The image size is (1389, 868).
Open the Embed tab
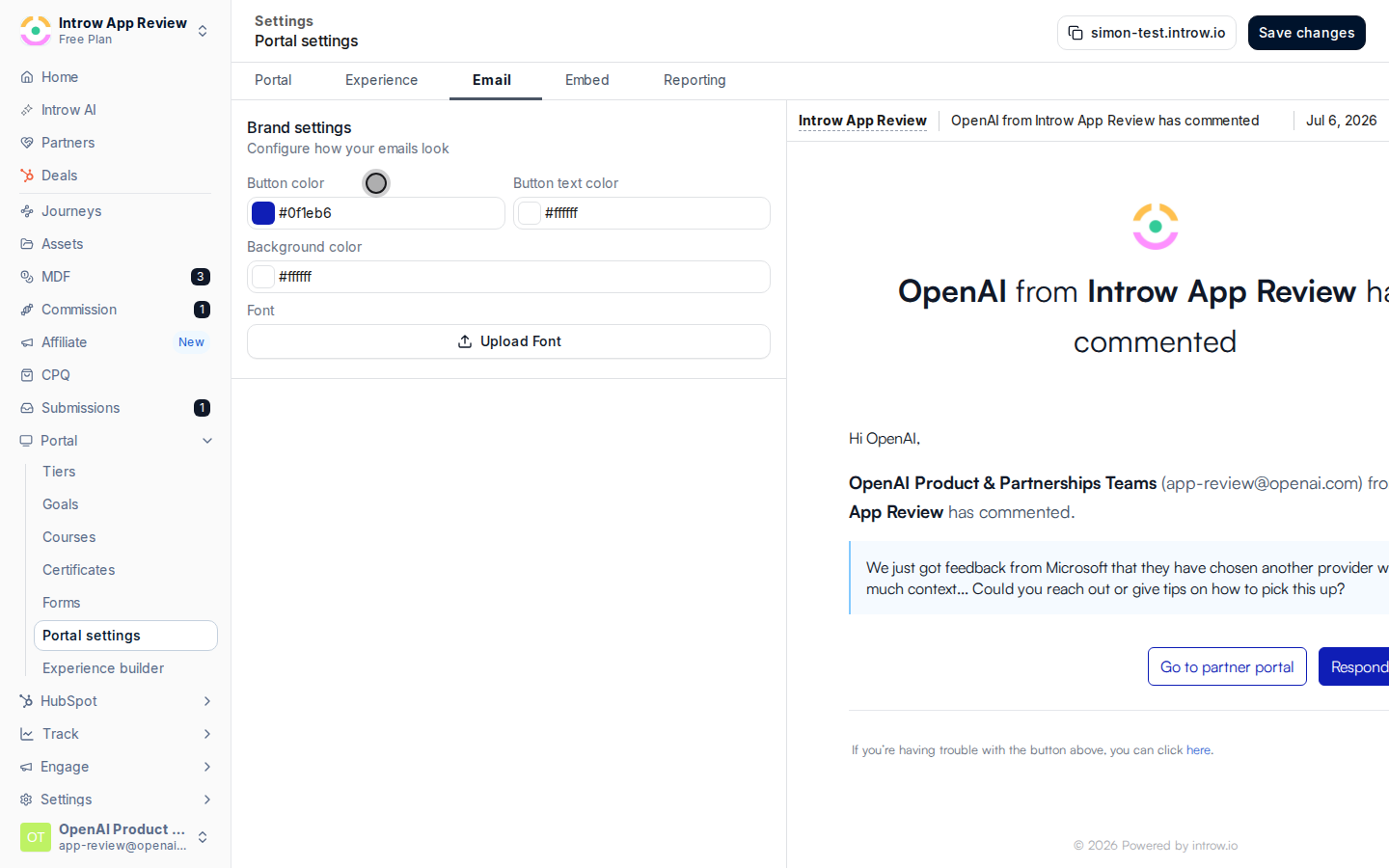pyautogui.click(x=586, y=80)
